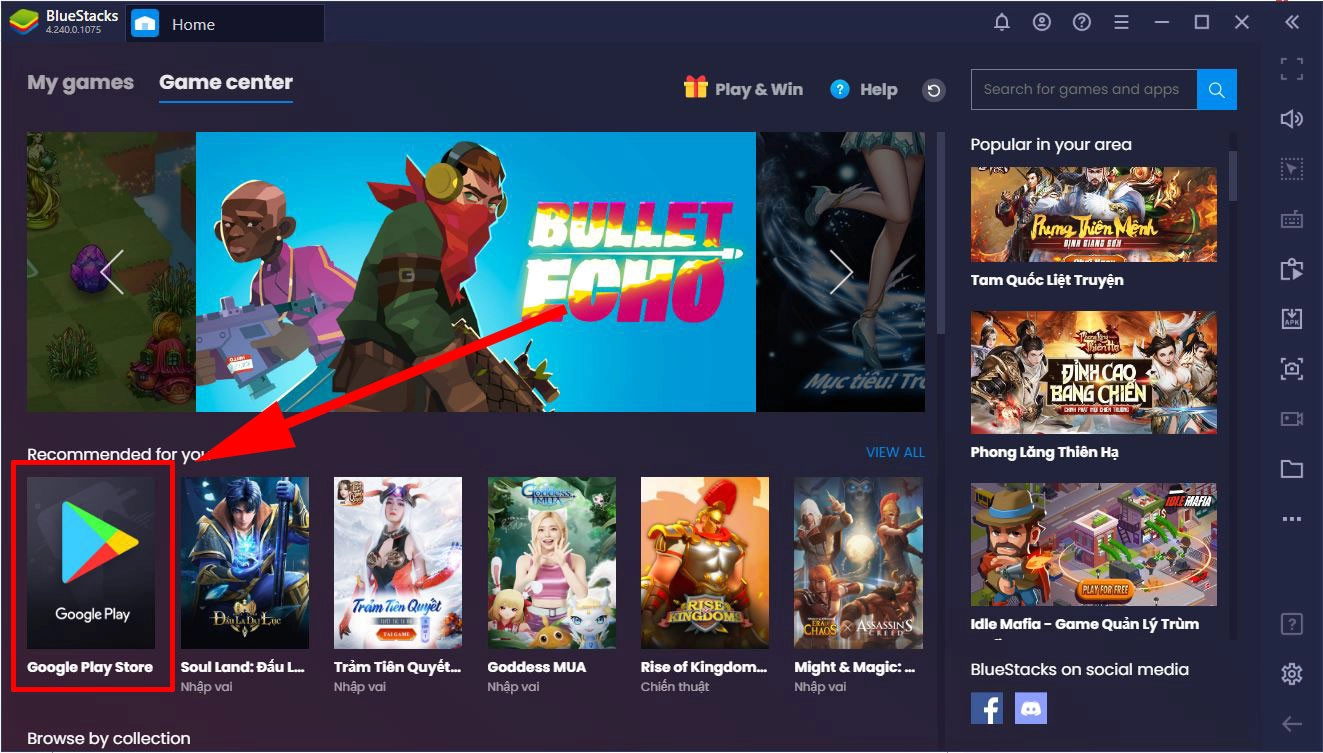Take a screenshot with the sidebar camera icon
1323x753 pixels.
pos(1292,369)
